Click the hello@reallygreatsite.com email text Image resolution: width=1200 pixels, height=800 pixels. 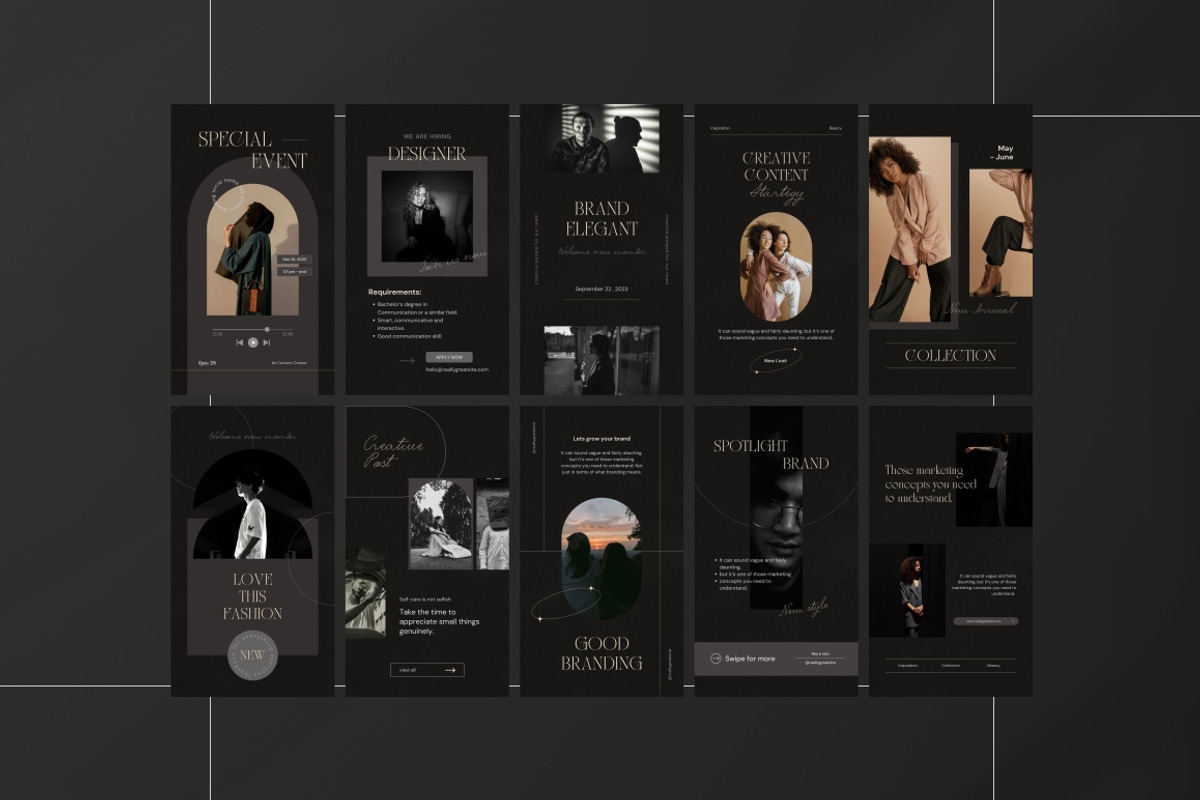pyautogui.click(x=457, y=369)
